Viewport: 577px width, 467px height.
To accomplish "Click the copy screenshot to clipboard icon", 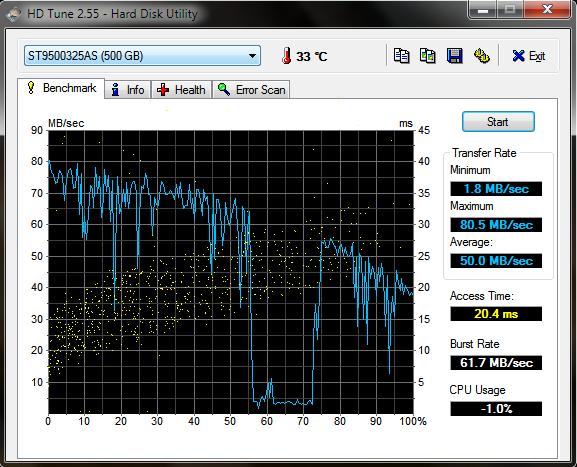I will 428,56.
